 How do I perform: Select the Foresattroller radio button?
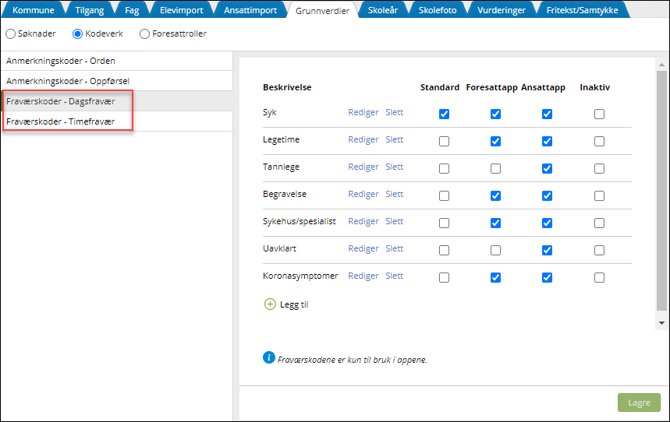point(145,34)
